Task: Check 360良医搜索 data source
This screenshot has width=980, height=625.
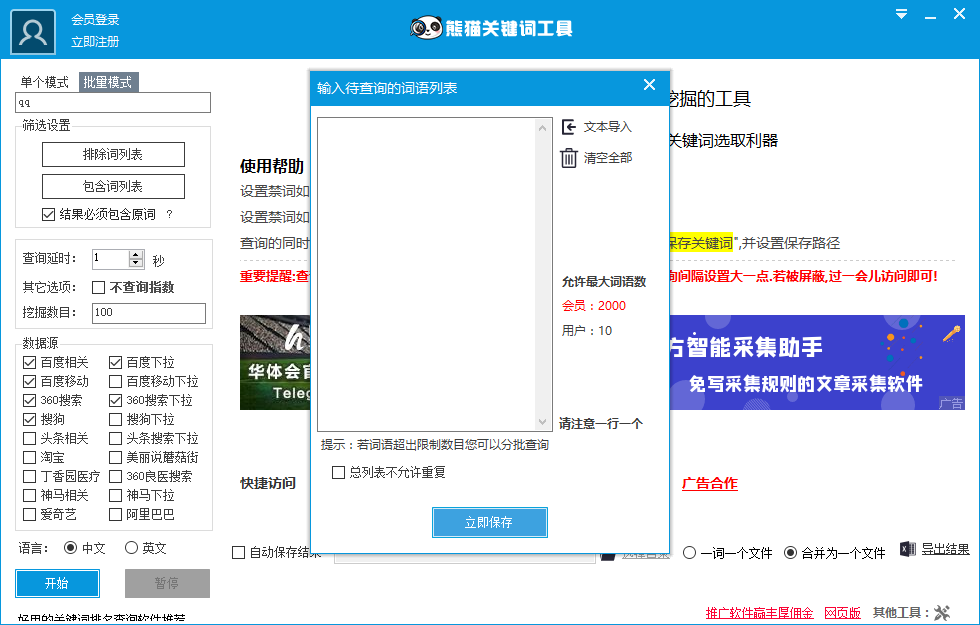Action: click(115, 476)
